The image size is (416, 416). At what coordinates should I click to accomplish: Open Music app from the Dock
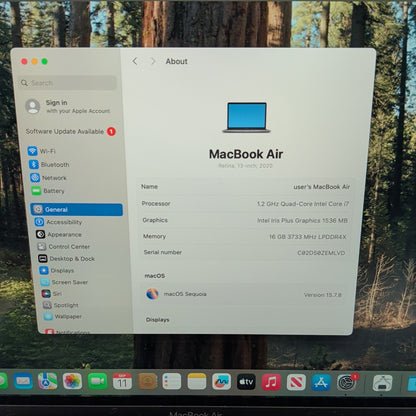coord(271,382)
